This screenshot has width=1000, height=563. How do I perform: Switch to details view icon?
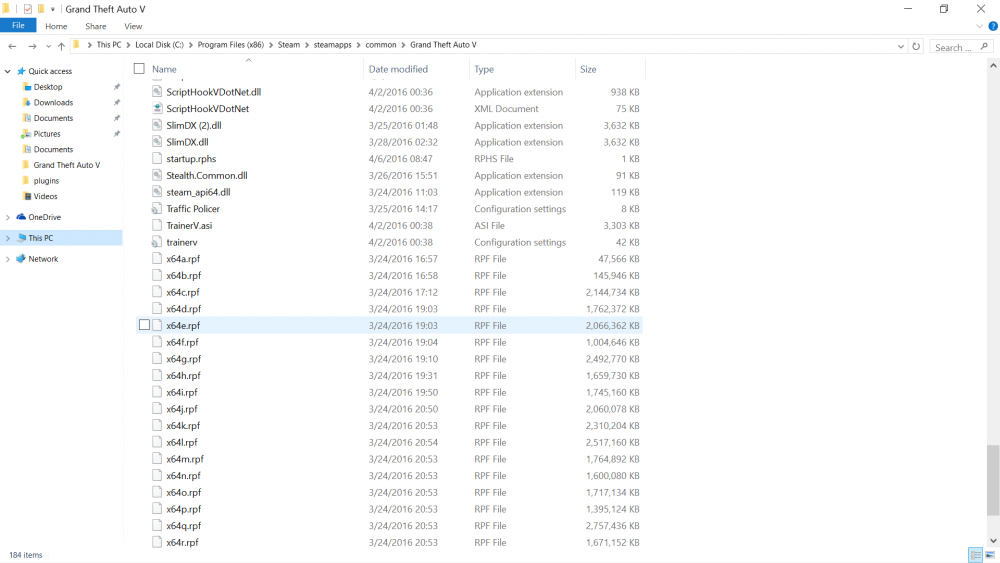[975, 555]
